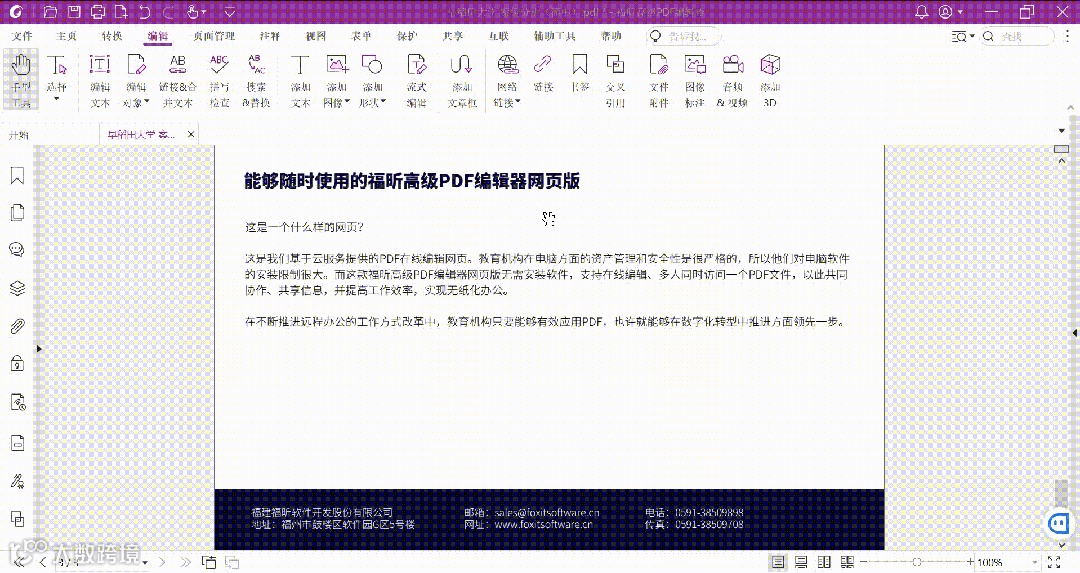Open the user account dropdown
This screenshot has width=1080, height=573.
[x=960, y=12]
